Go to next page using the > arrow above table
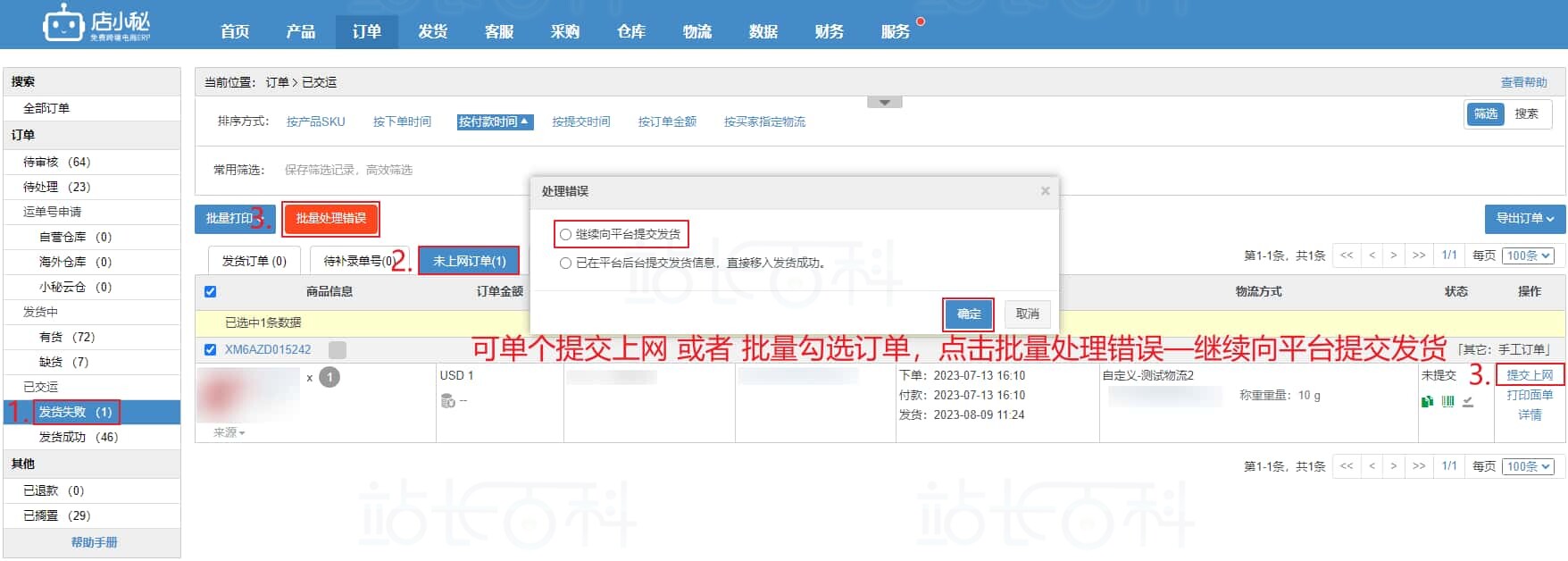 [x=1393, y=255]
